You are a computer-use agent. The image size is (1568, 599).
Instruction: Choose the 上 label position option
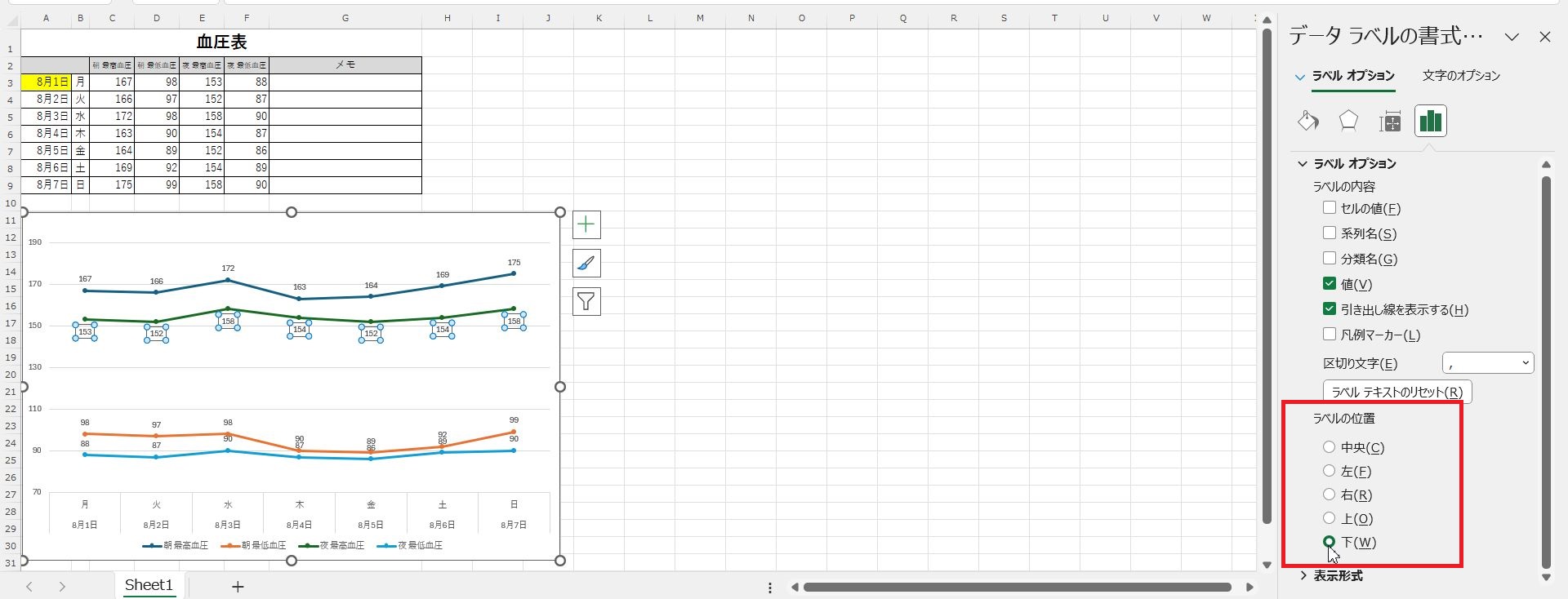coord(1330,518)
